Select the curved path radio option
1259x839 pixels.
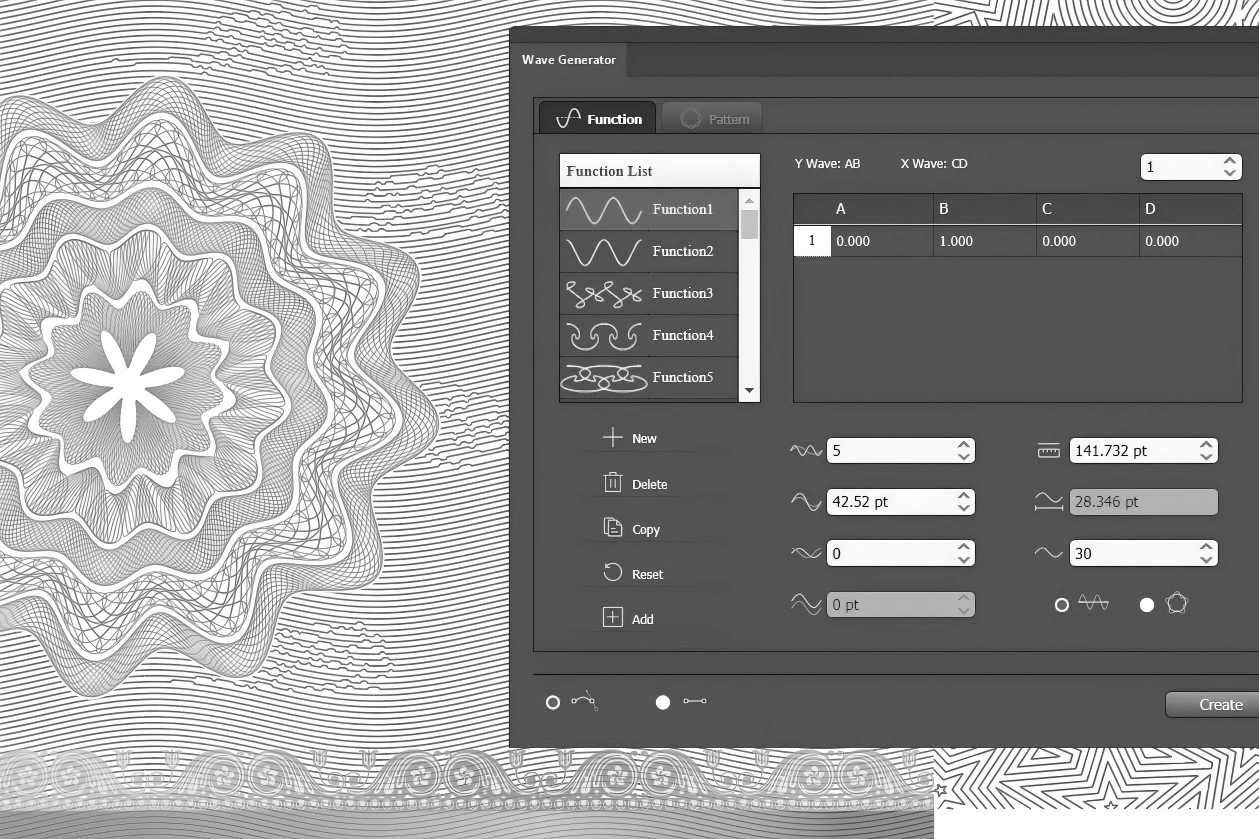pos(553,702)
